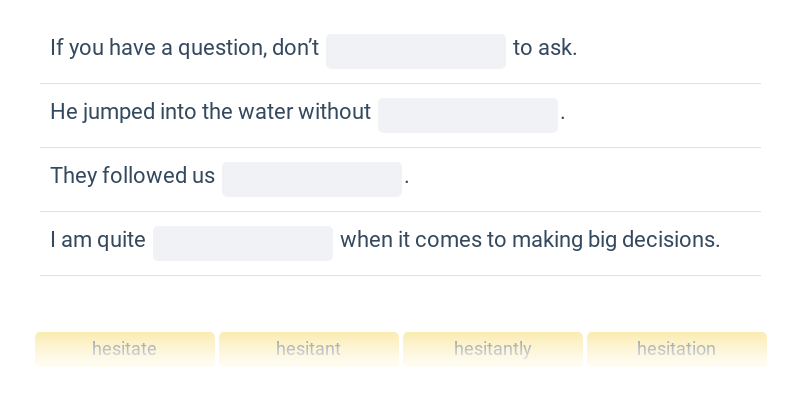This screenshot has width=800, height=400.
Task: Click the text "He jumped into the water without"
Action: [210, 112]
